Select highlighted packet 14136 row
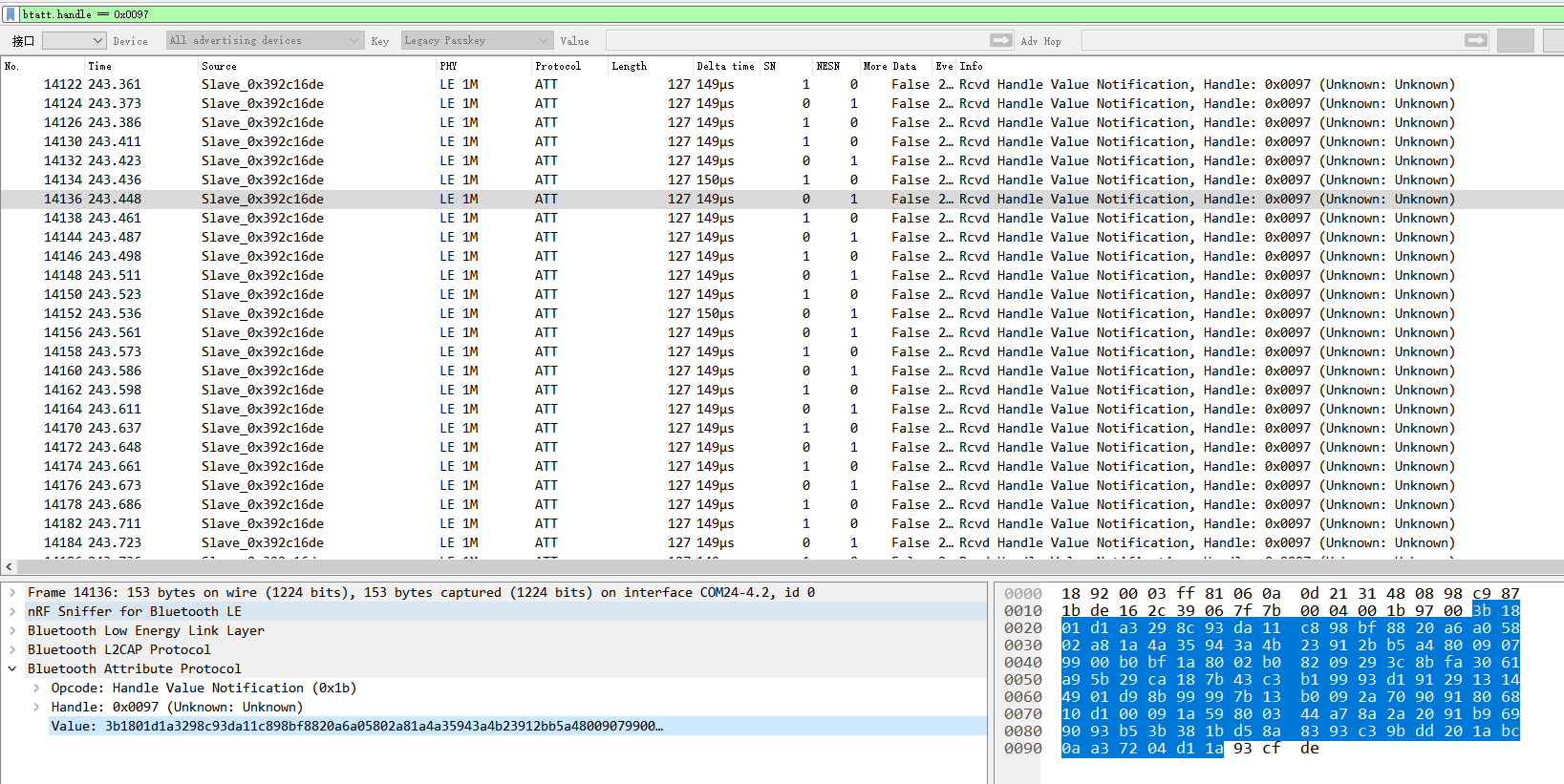 coord(782,199)
